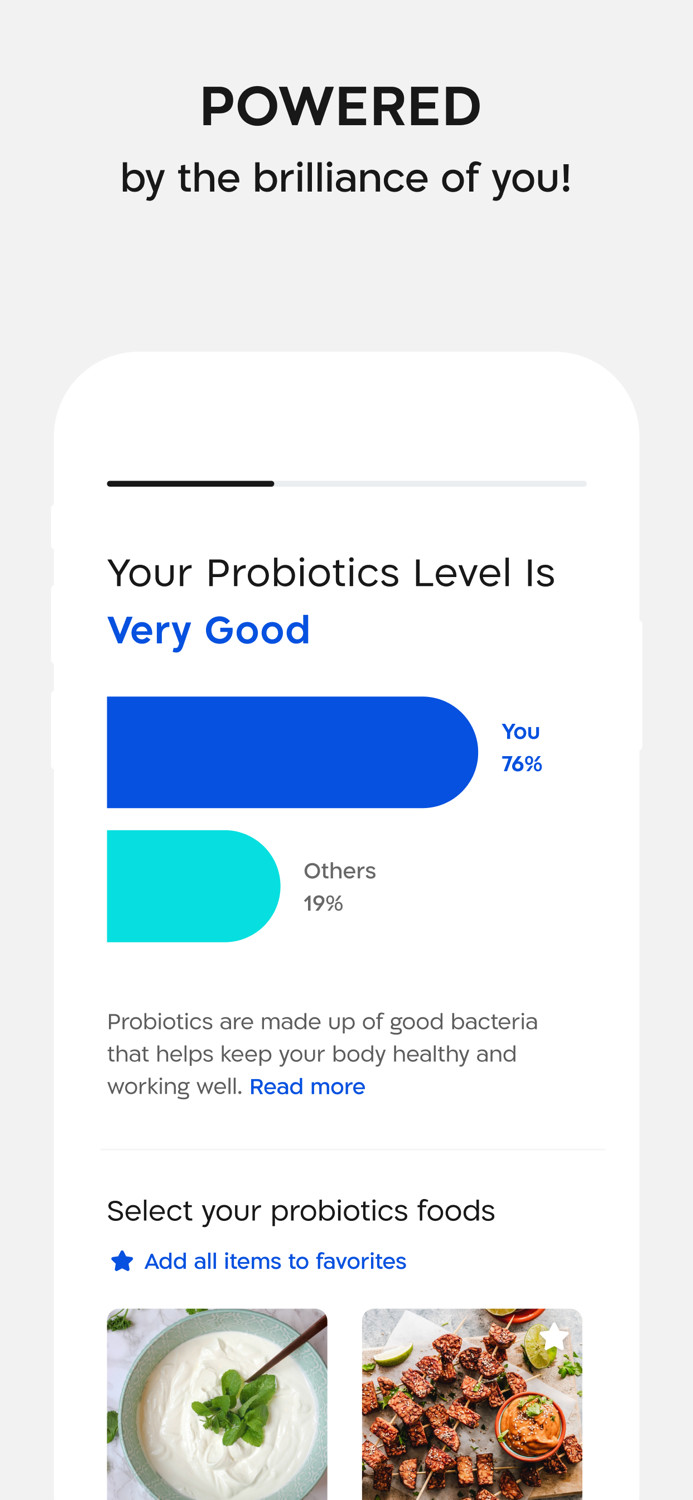
Task: Switch to the second progress step
Action: pyautogui.click(x=430, y=483)
